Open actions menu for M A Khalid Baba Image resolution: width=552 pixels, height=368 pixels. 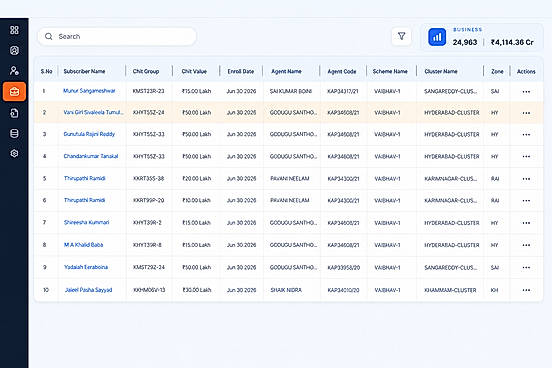(526, 245)
